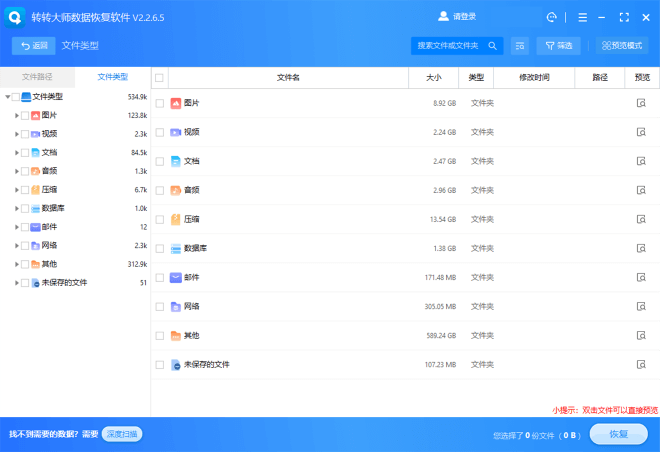The image size is (660, 452).
Task: Click the 数据库 icon in file list
Action: (175, 248)
